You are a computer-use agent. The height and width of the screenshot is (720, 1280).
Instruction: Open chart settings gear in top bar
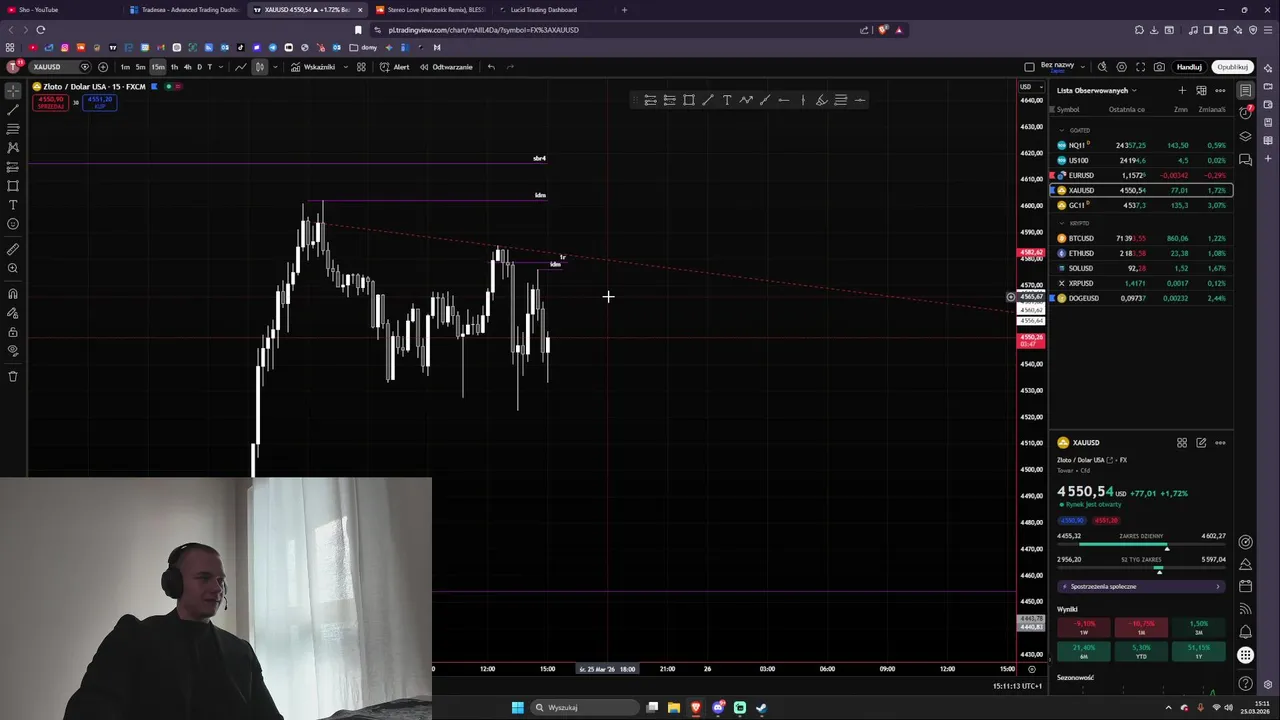pyautogui.click(x=1121, y=67)
